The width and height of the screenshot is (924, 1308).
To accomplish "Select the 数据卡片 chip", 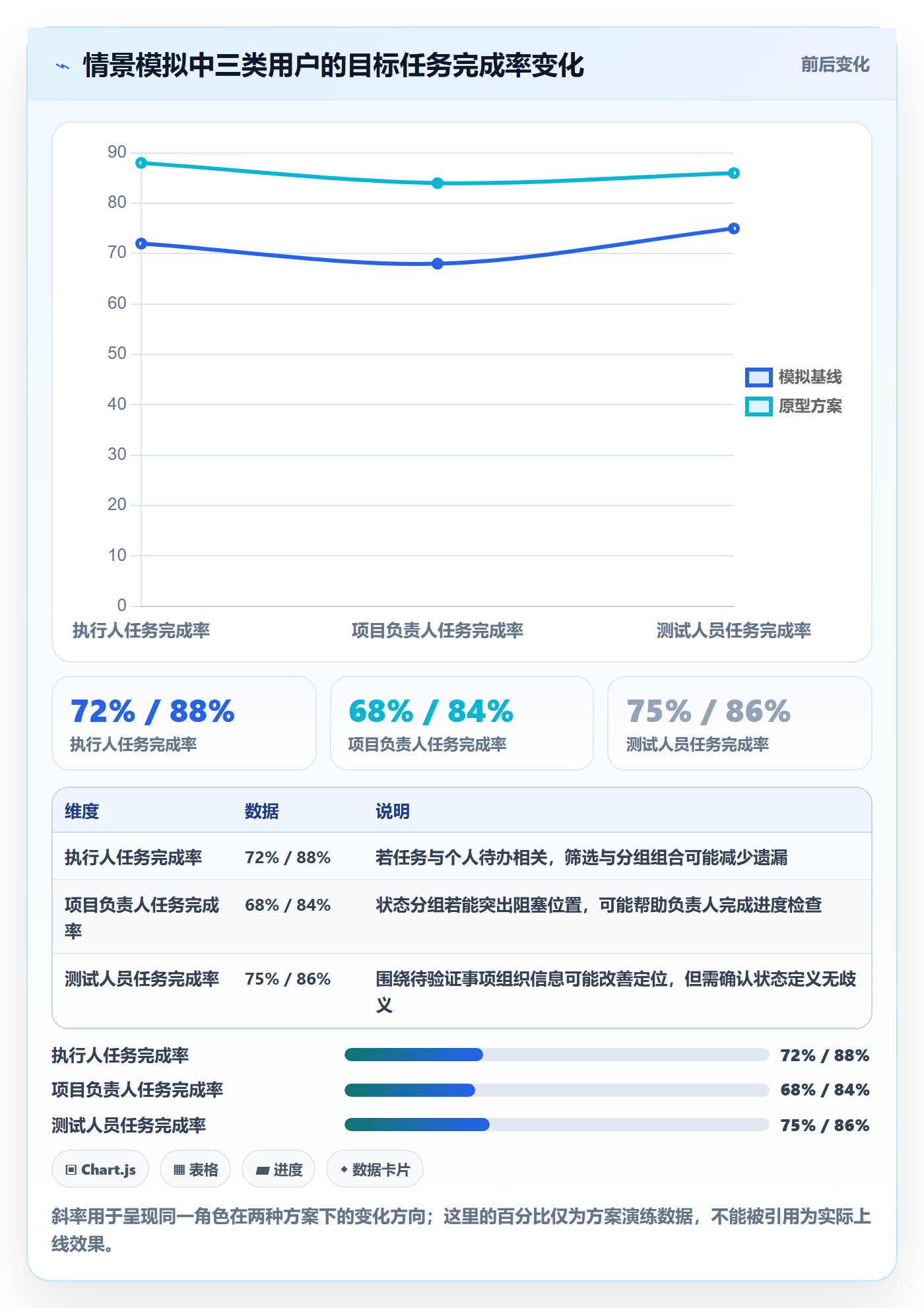I will point(375,1169).
